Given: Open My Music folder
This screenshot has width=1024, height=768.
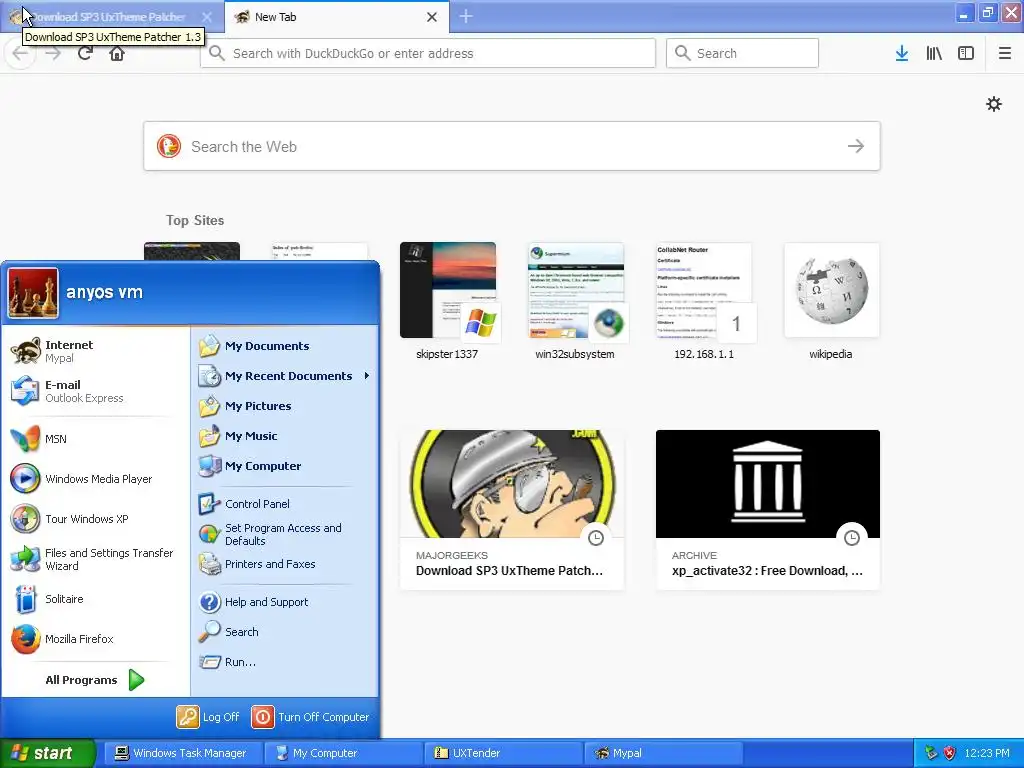Looking at the screenshot, I should coord(285,436).
